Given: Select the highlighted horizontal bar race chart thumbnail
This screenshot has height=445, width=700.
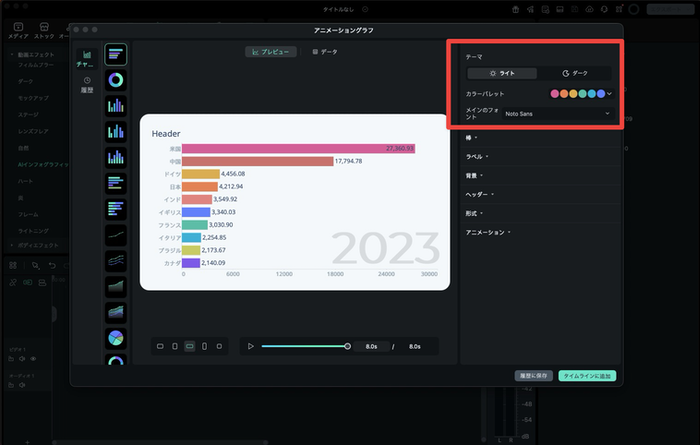Looking at the screenshot, I should click(x=116, y=54).
